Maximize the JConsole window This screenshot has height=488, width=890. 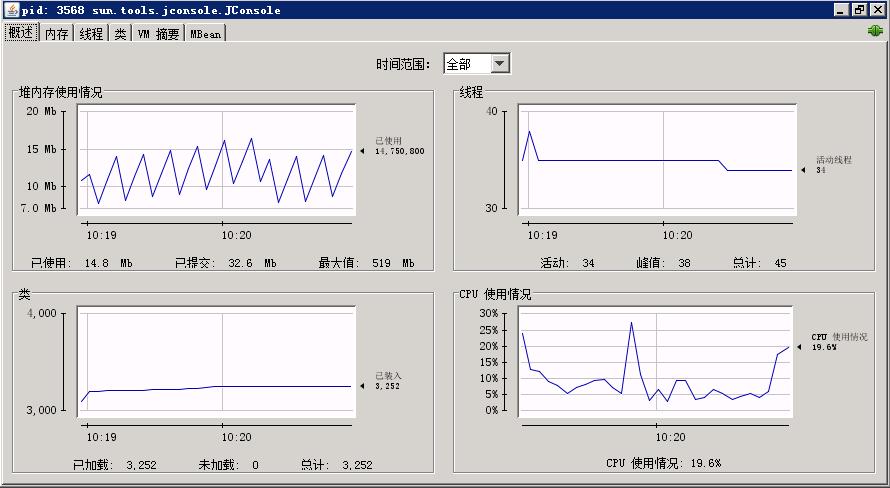tap(859, 10)
